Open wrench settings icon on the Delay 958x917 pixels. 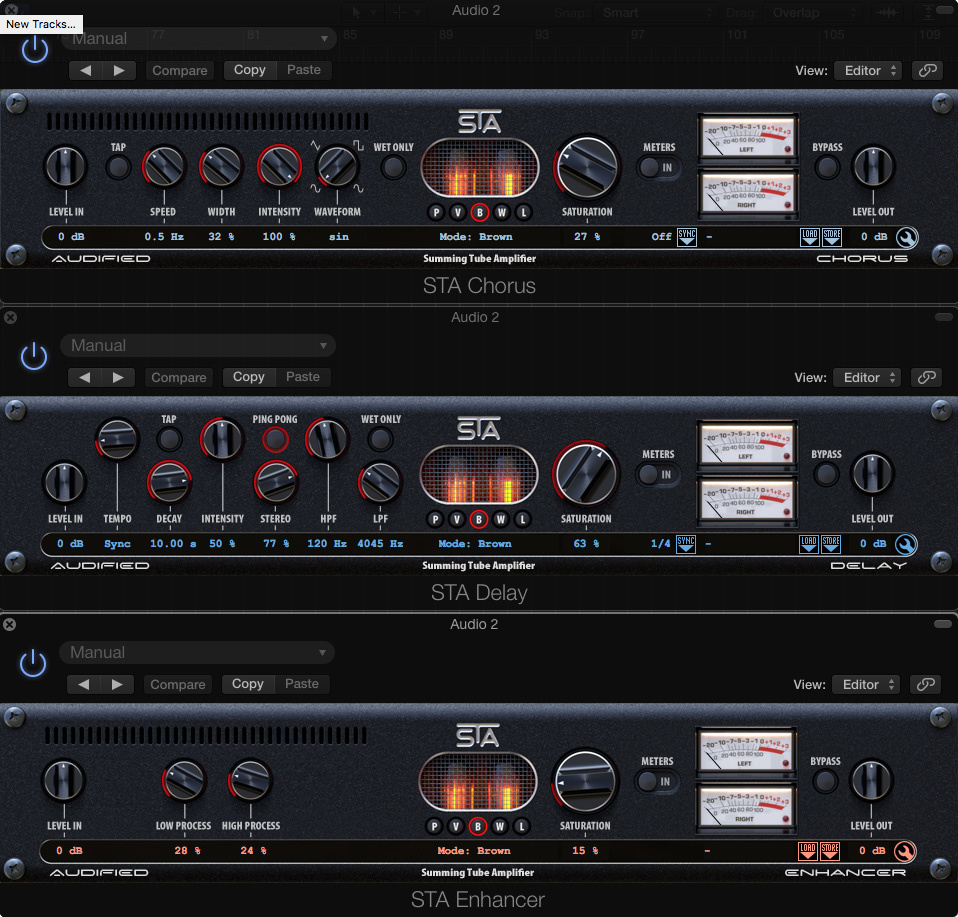[905, 544]
